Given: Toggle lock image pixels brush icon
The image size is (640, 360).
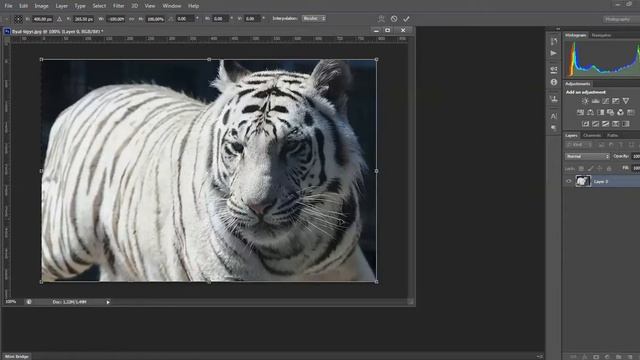Looking at the screenshot, I should (x=591, y=169).
